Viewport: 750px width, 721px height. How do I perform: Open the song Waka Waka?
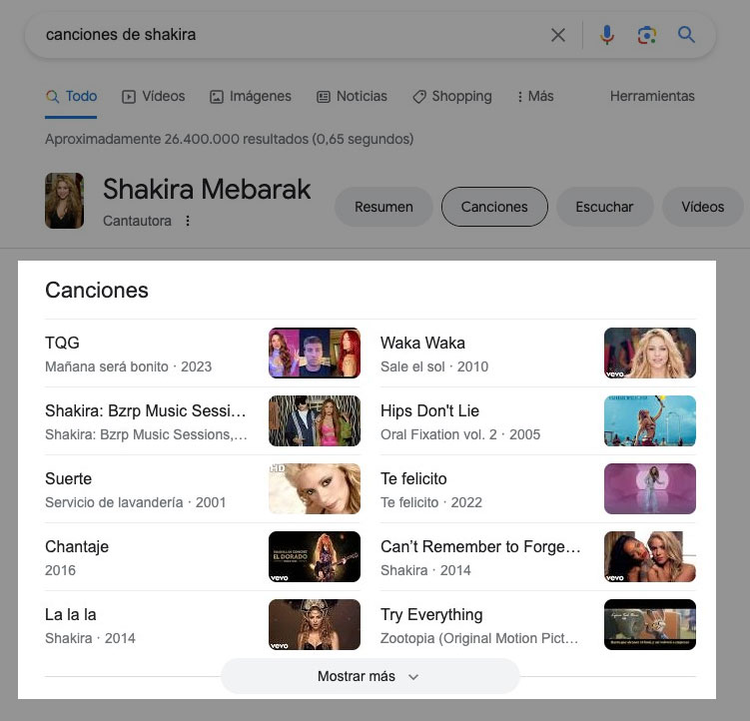pos(423,343)
